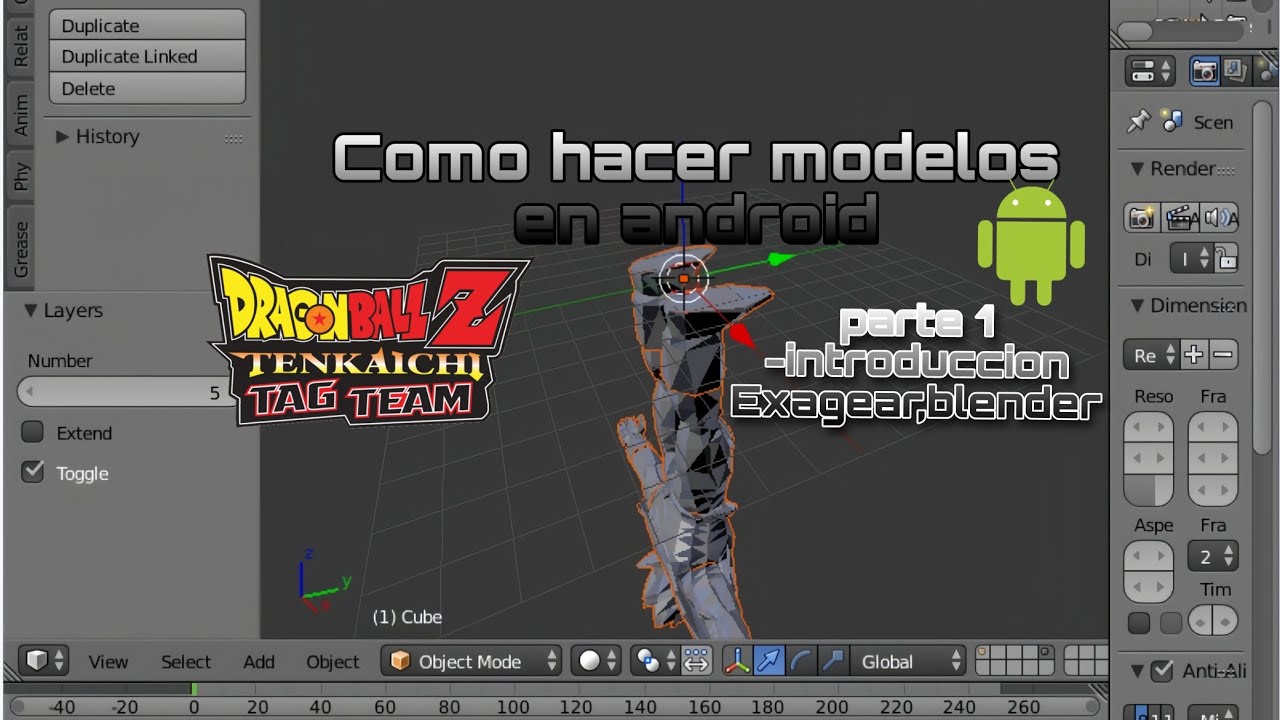Open the Di display dropdown
The image size is (1280, 720).
pyautogui.click(x=1192, y=258)
